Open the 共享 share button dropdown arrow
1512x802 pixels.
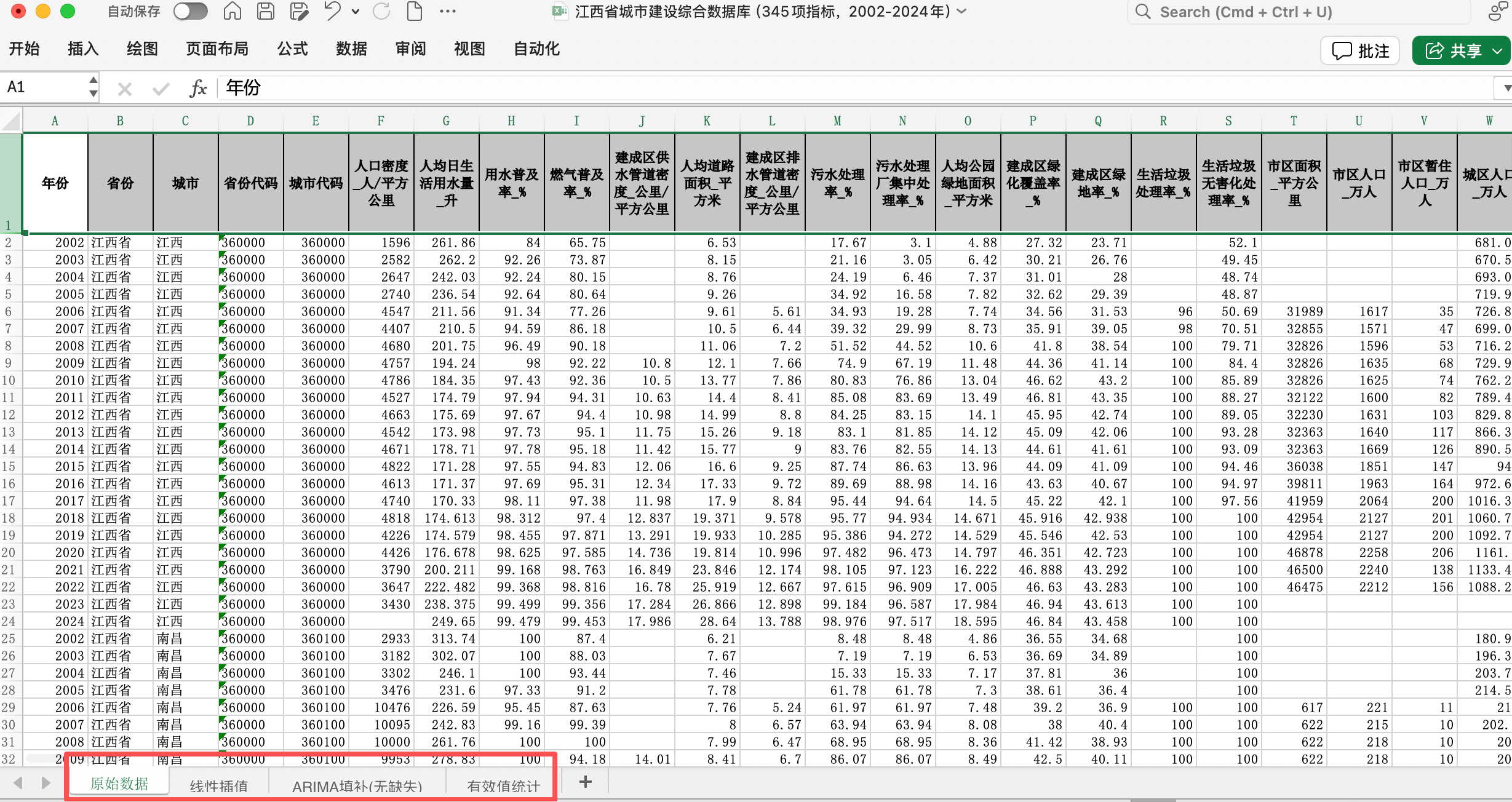tap(1497, 50)
